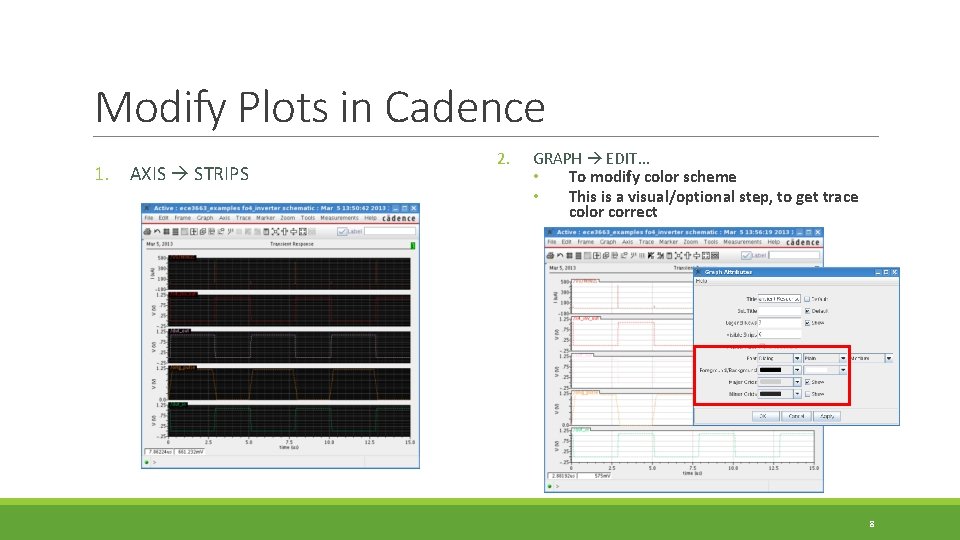960x540 pixels.
Task: Click the grid layout icon in left window toolbar
Action: (166, 231)
